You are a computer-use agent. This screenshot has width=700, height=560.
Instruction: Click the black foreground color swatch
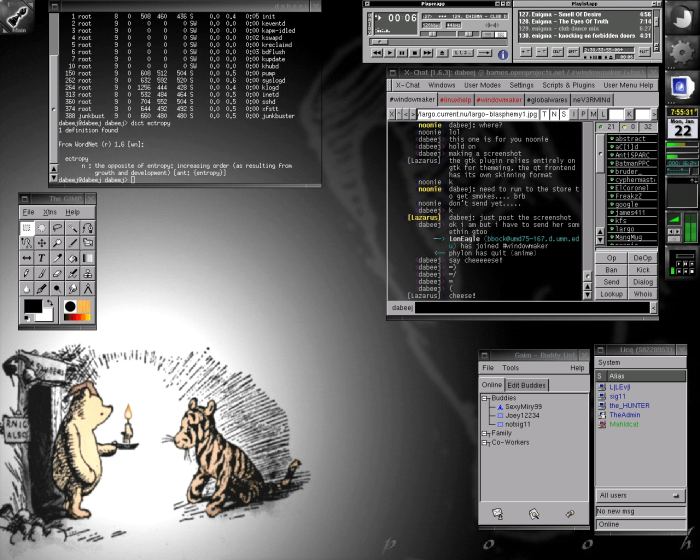[x=33, y=306]
